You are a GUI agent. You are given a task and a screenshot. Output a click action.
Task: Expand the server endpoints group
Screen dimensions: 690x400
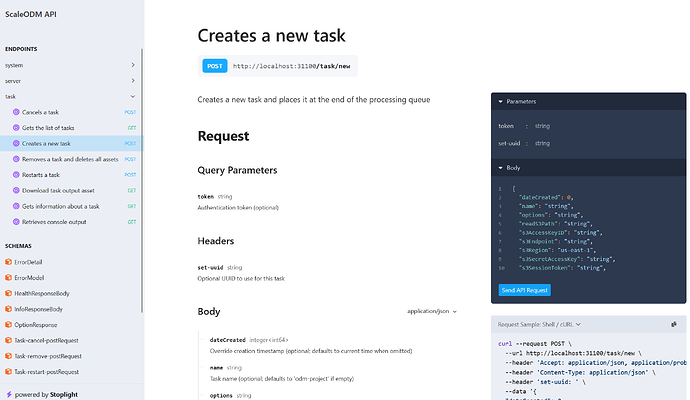pos(133,81)
